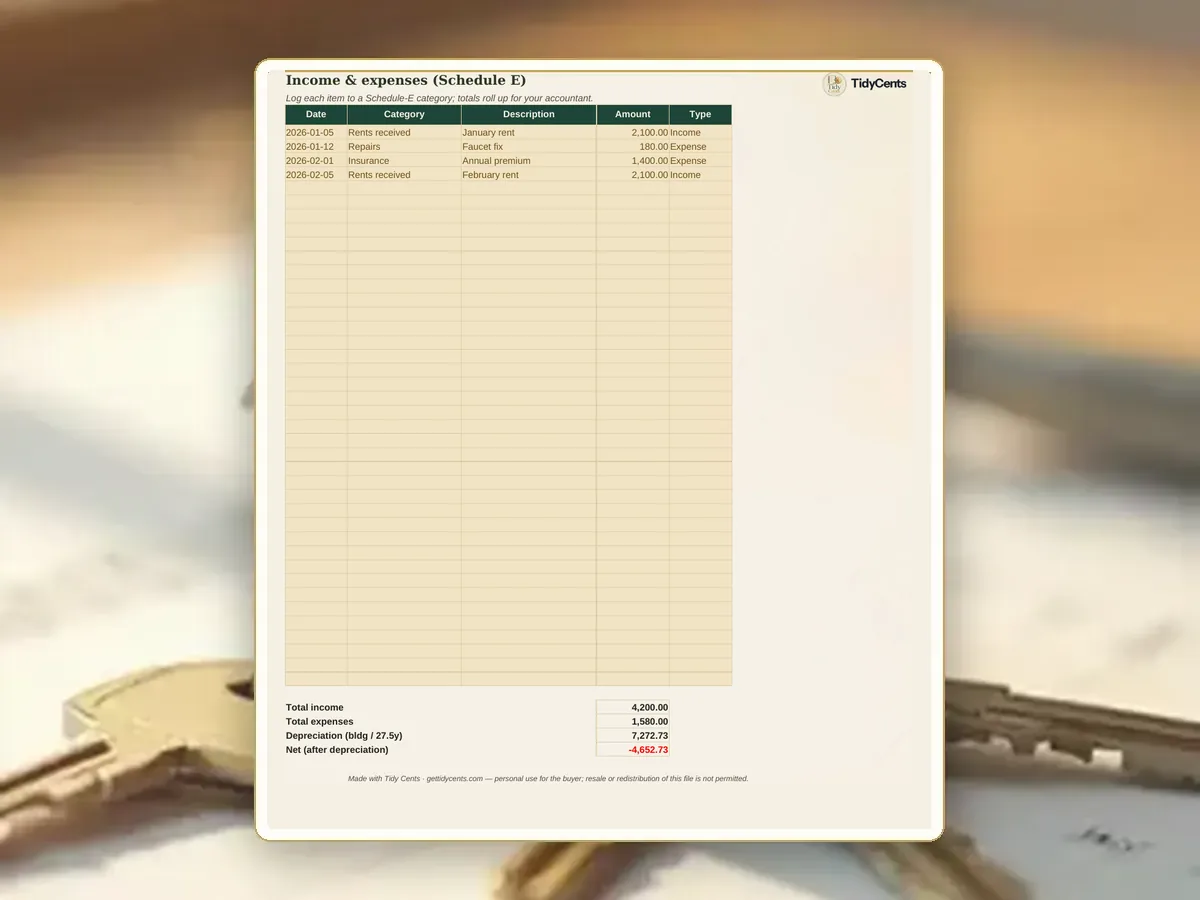The height and width of the screenshot is (900, 1200).
Task: Click the Total expenses label
Action: click(320, 722)
